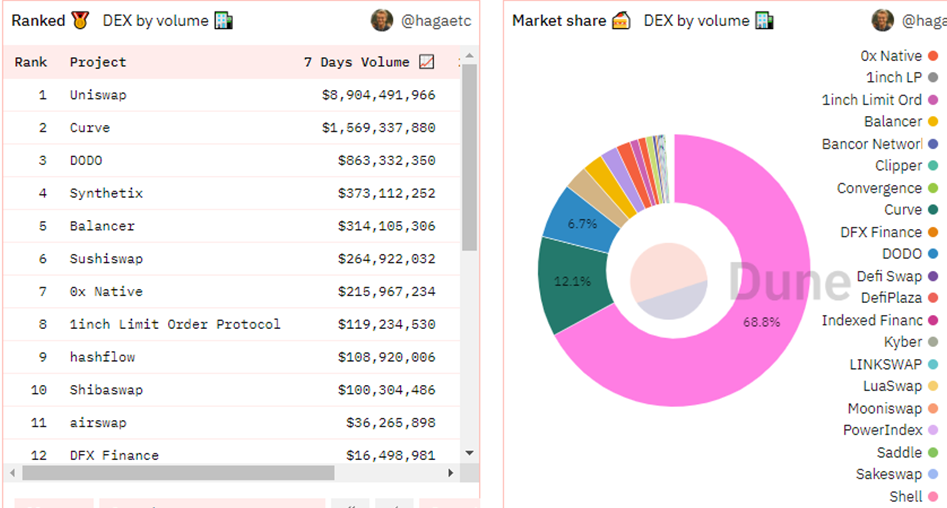This screenshot has height=508, width=947.
Task: Click the vertical scrollbar thumb of the table
Action: pos(470,157)
